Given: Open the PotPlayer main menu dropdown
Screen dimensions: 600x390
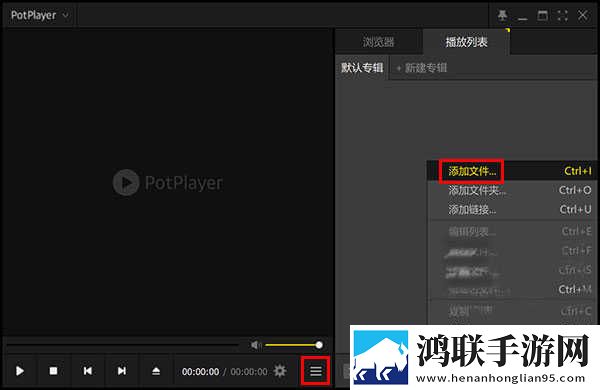Looking at the screenshot, I should [x=39, y=15].
